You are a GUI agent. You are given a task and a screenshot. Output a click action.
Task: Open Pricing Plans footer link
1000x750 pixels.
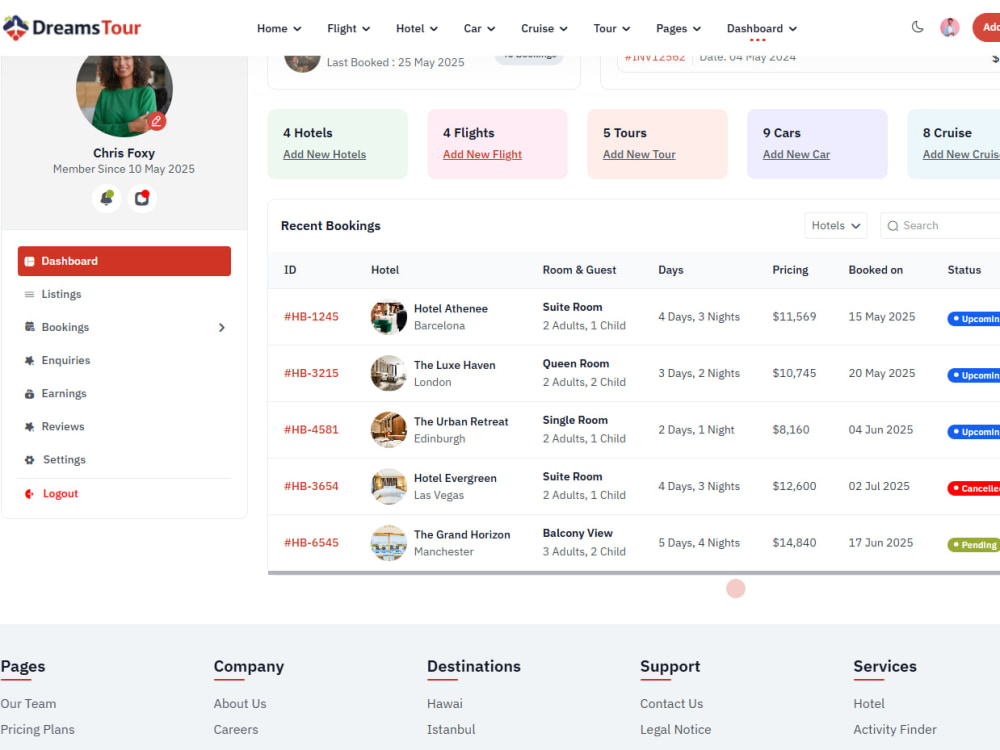pos(37,730)
